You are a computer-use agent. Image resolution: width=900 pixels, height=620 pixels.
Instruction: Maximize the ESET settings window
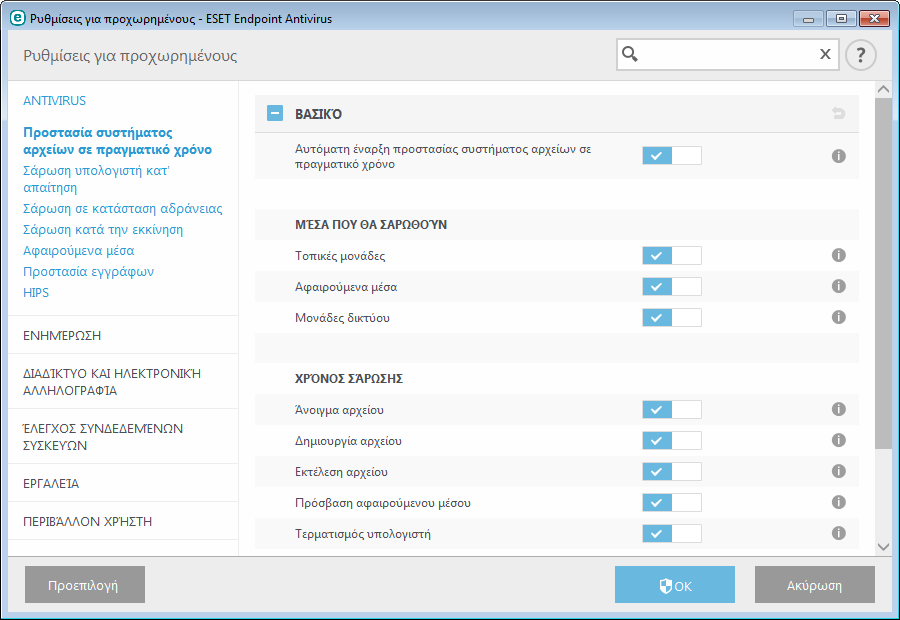click(841, 19)
